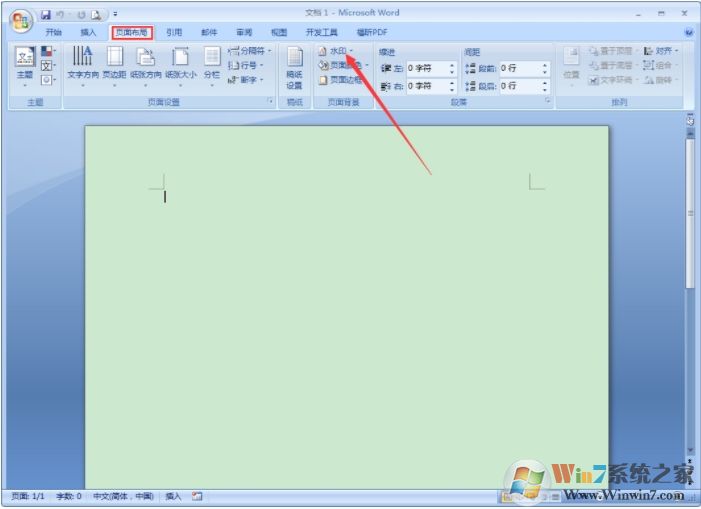Select the 页面布局 ribbon tab
Screen dimensions: 701x509
pos(132,32)
